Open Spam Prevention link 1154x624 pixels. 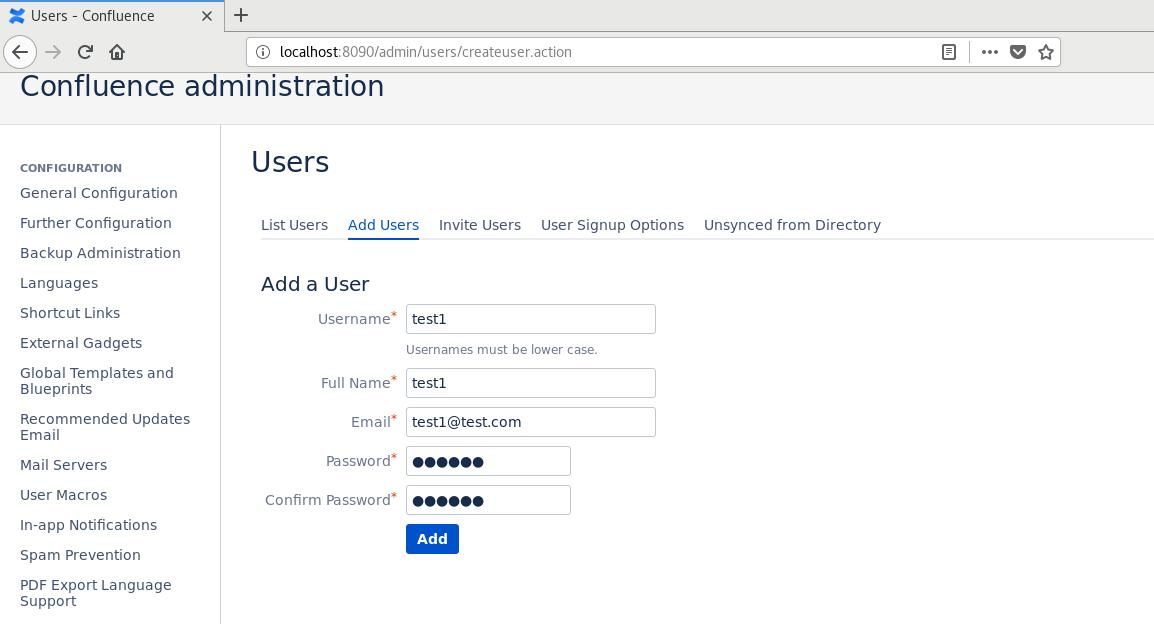(80, 556)
